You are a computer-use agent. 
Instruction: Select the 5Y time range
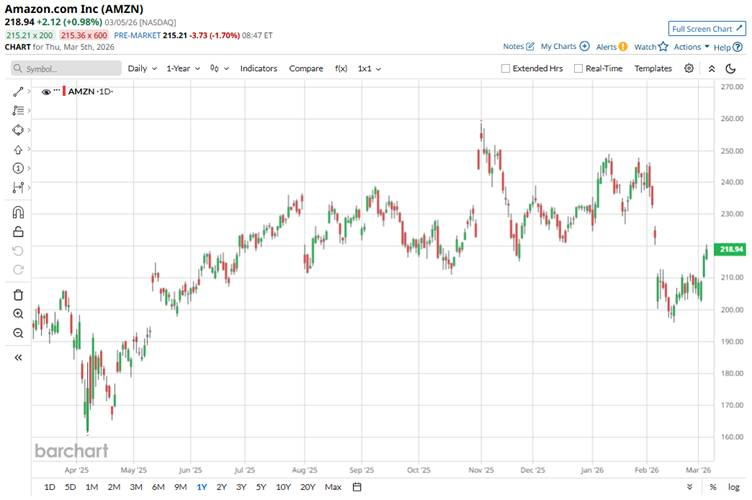tap(260, 487)
